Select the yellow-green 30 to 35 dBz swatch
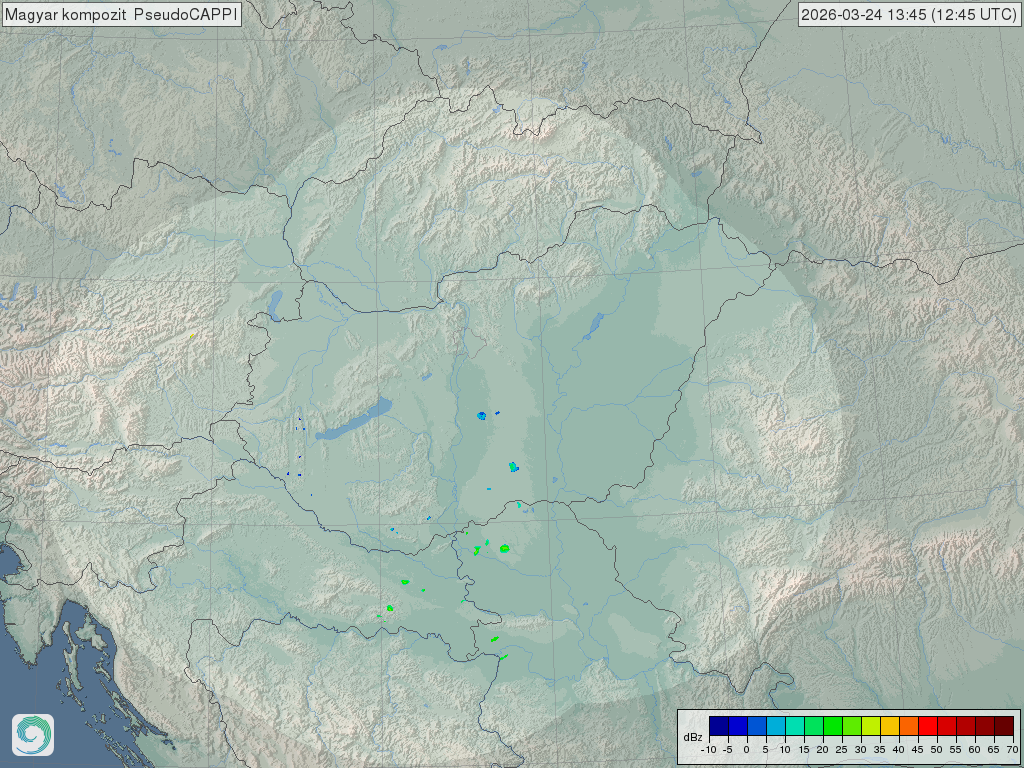The image size is (1024, 768). (x=870, y=726)
